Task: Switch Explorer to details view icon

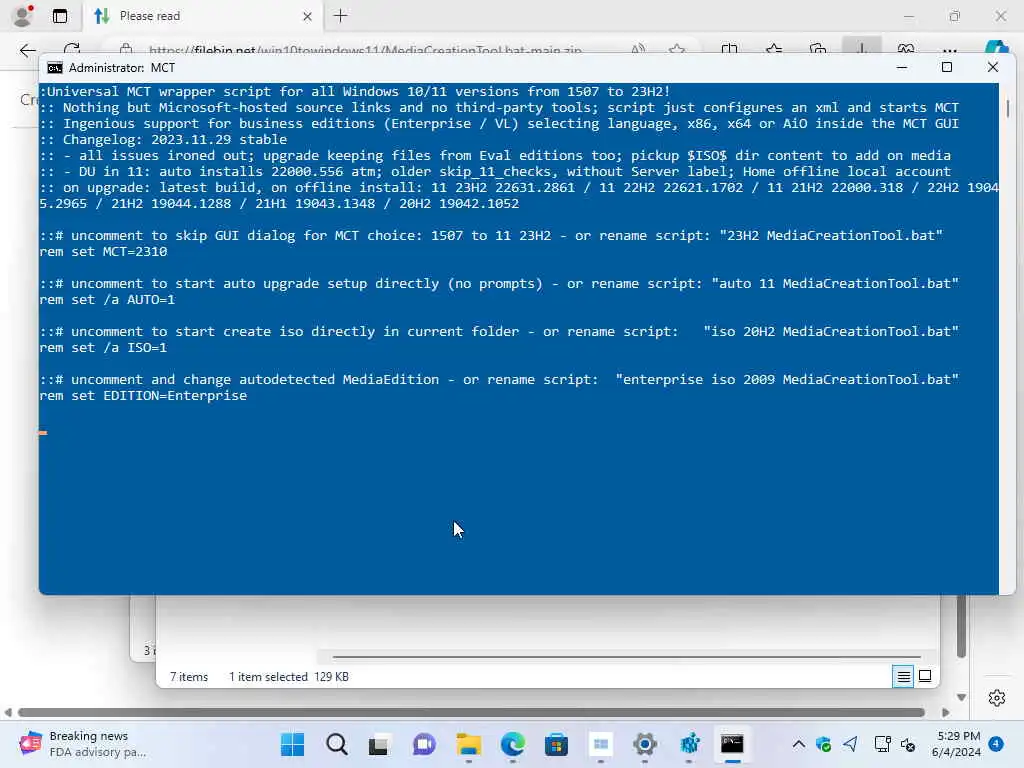Action: [x=903, y=677]
